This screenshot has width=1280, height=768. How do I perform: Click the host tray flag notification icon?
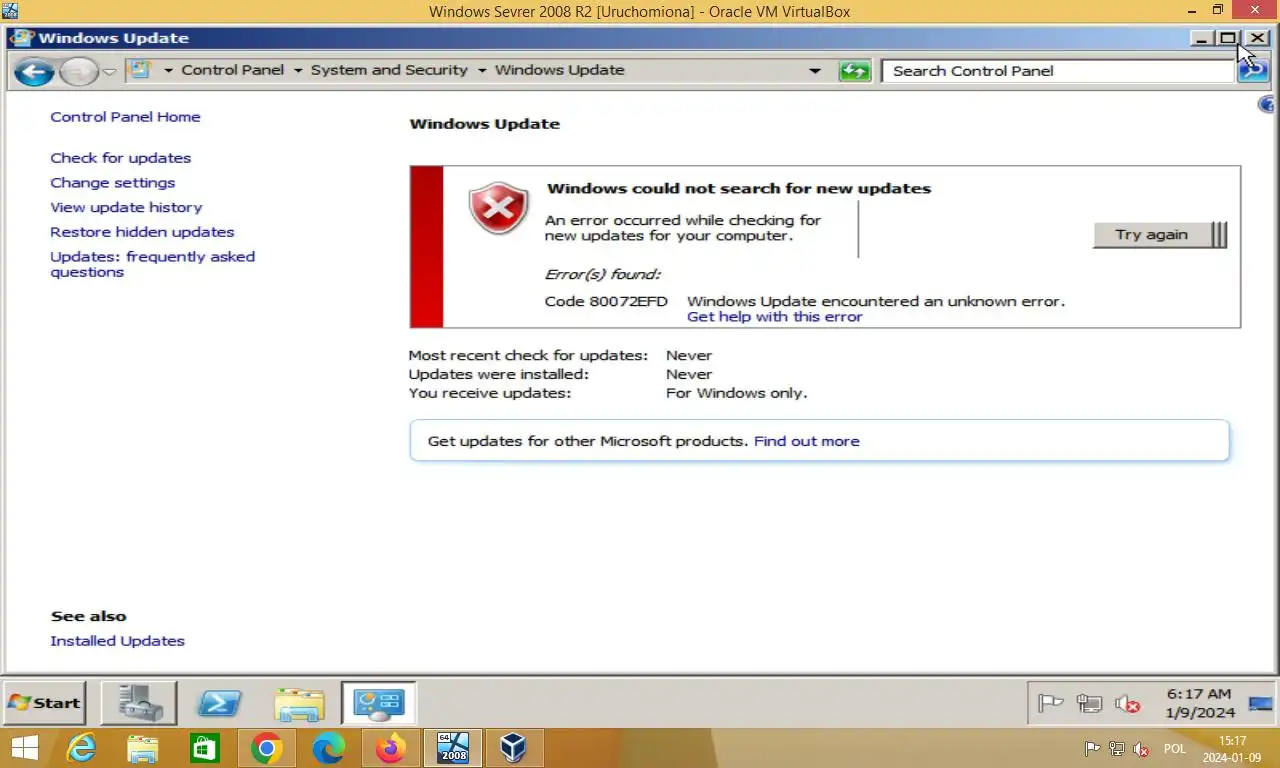tap(1093, 748)
